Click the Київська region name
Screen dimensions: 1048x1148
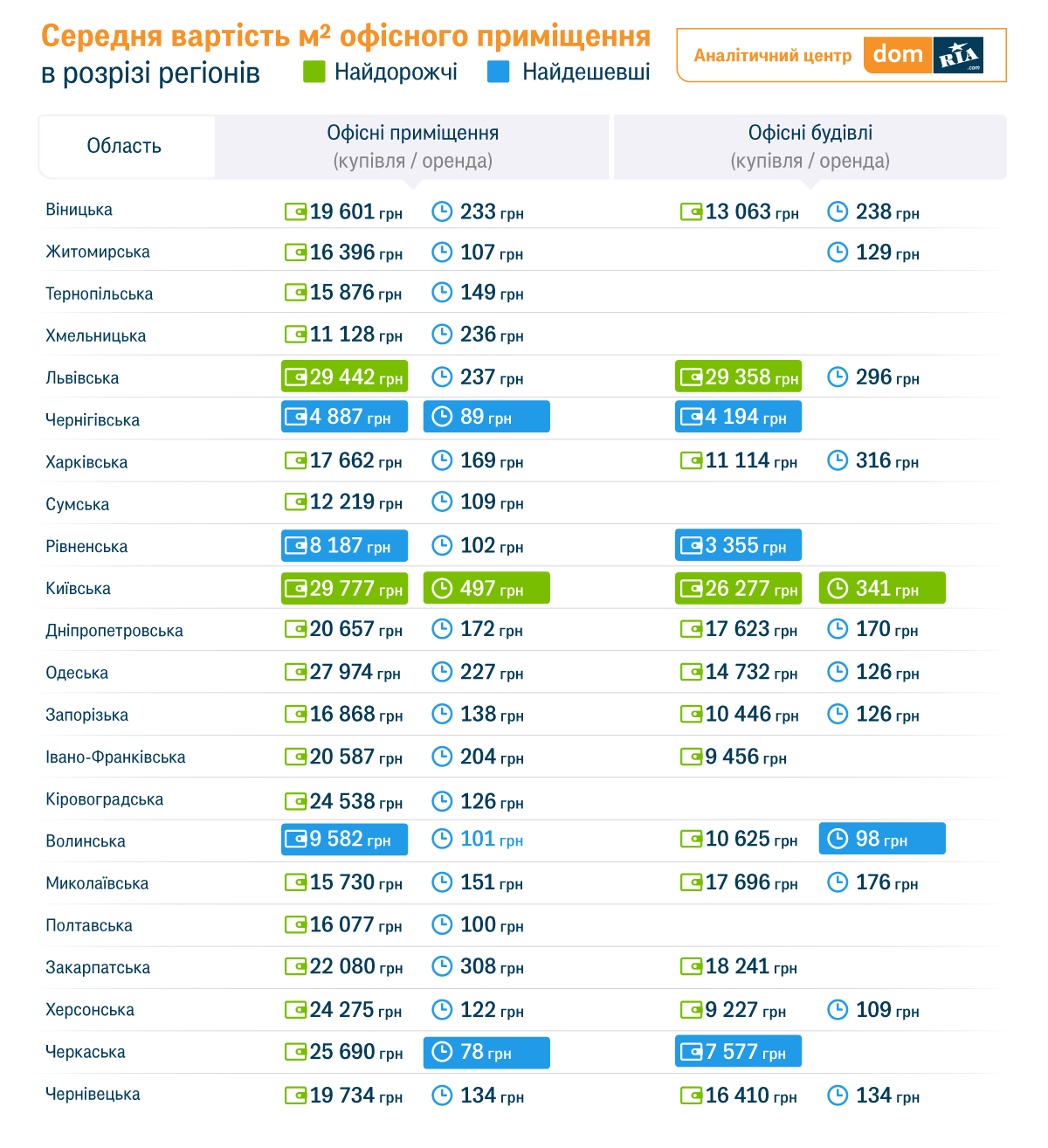point(78,589)
